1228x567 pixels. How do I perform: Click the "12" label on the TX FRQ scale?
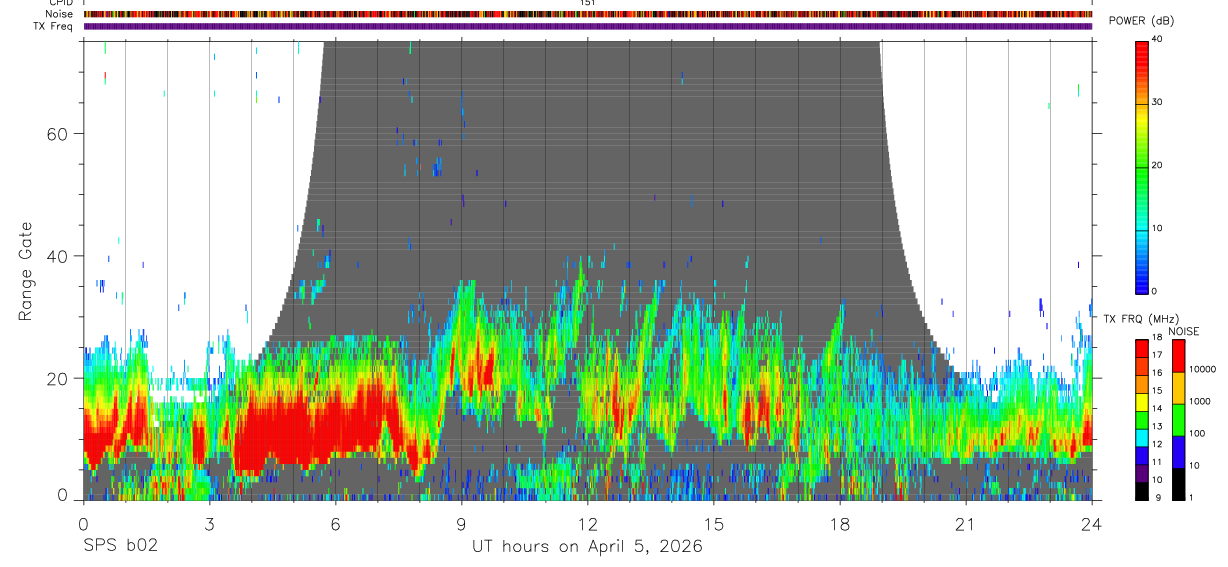[1157, 445]
